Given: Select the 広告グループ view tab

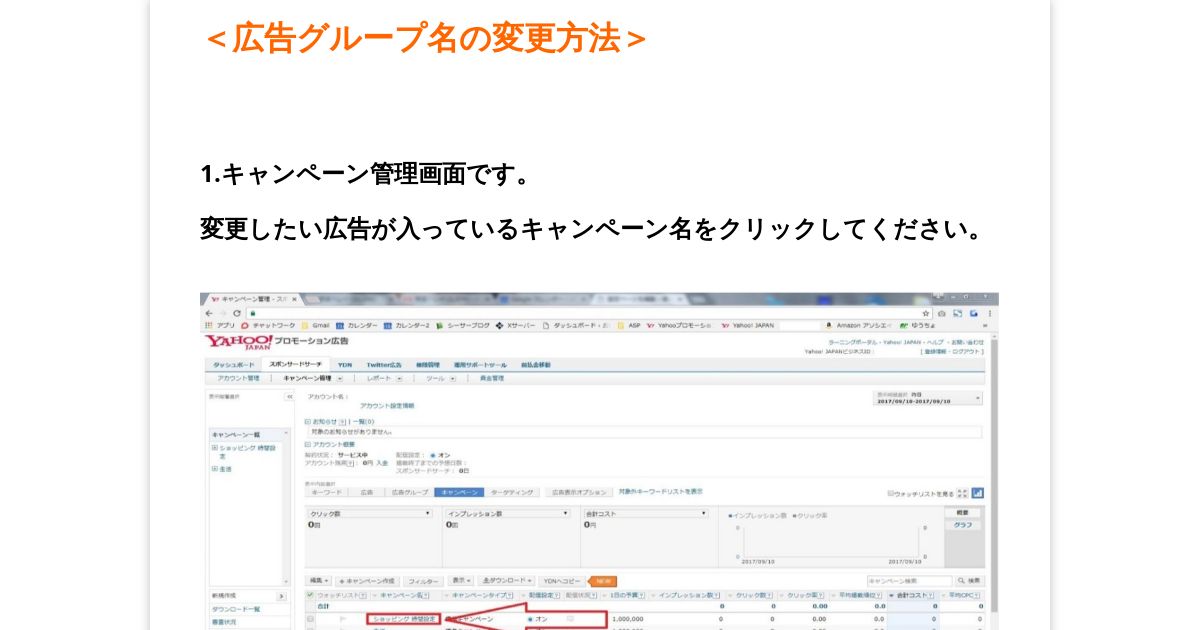Looking at the screenshot, I should coord(410,492).
